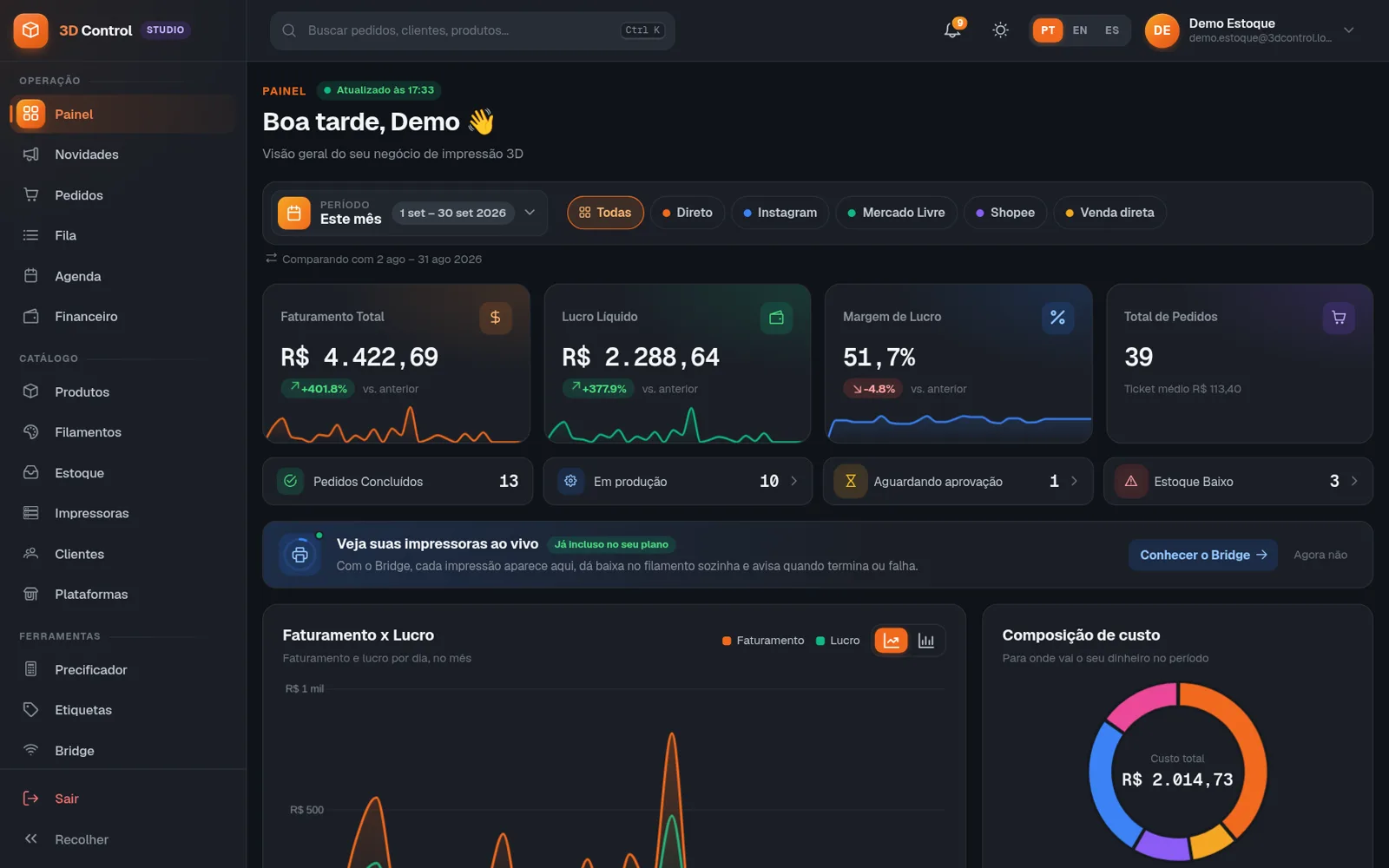
Task: Expand Aguardando aprovação row chevron
Action: point(1074,481)
